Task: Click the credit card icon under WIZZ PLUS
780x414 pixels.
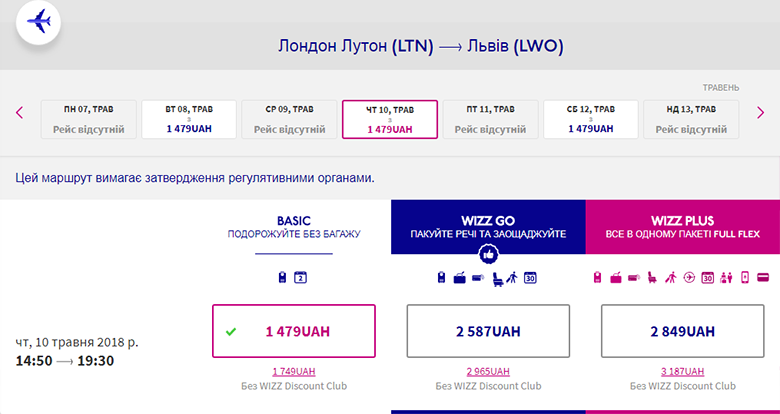Action: [x=762, y=277]
